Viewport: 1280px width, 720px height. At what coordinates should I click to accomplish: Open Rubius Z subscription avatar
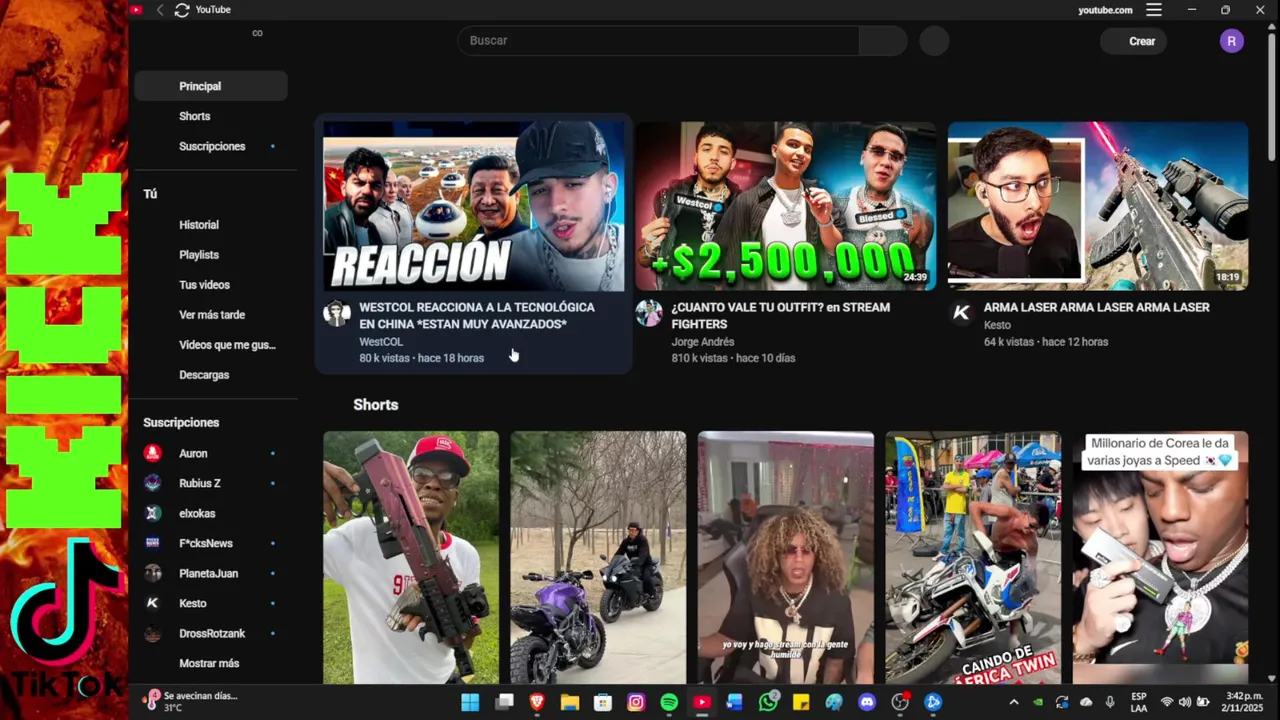152,483
